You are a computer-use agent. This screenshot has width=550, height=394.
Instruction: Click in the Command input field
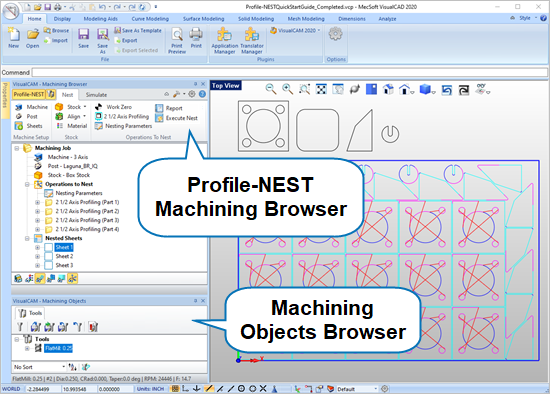(289, 72)
